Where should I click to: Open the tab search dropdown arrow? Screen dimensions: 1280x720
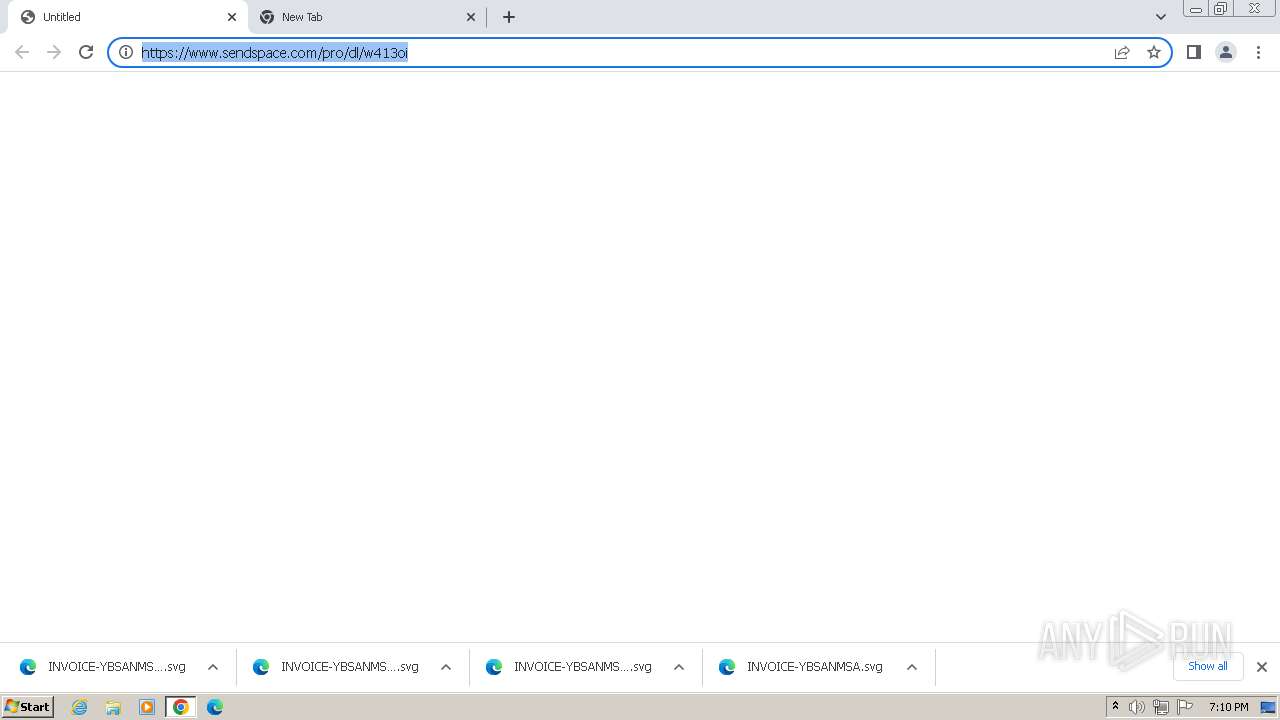pyautogui.click(x=1161, y=17)
